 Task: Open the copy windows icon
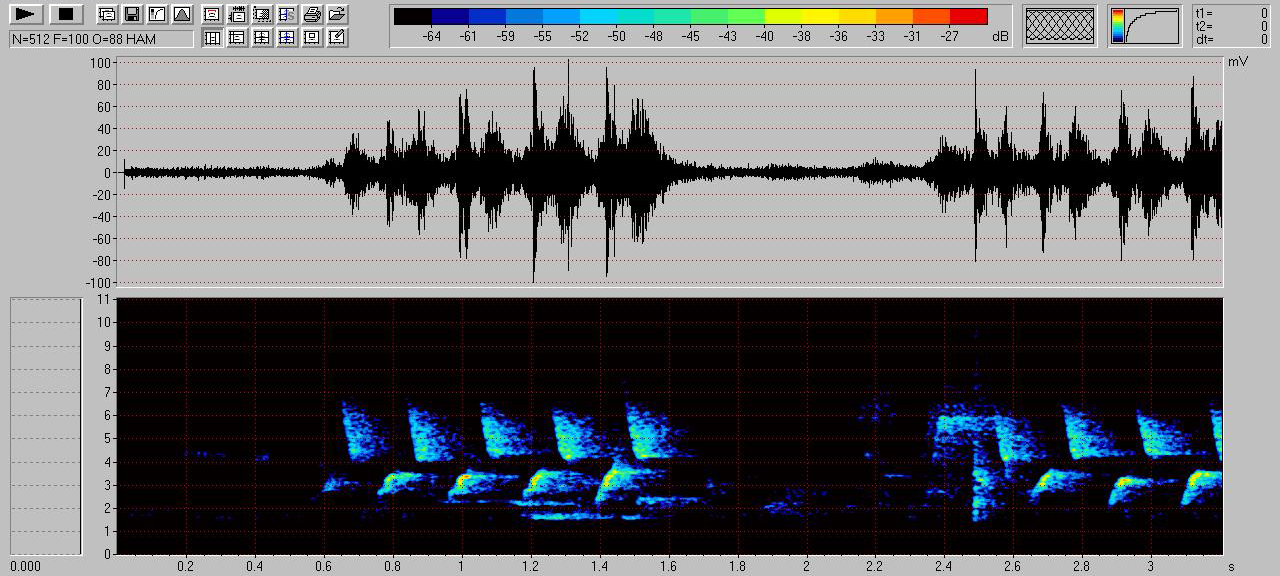click(x=107, y=14)
